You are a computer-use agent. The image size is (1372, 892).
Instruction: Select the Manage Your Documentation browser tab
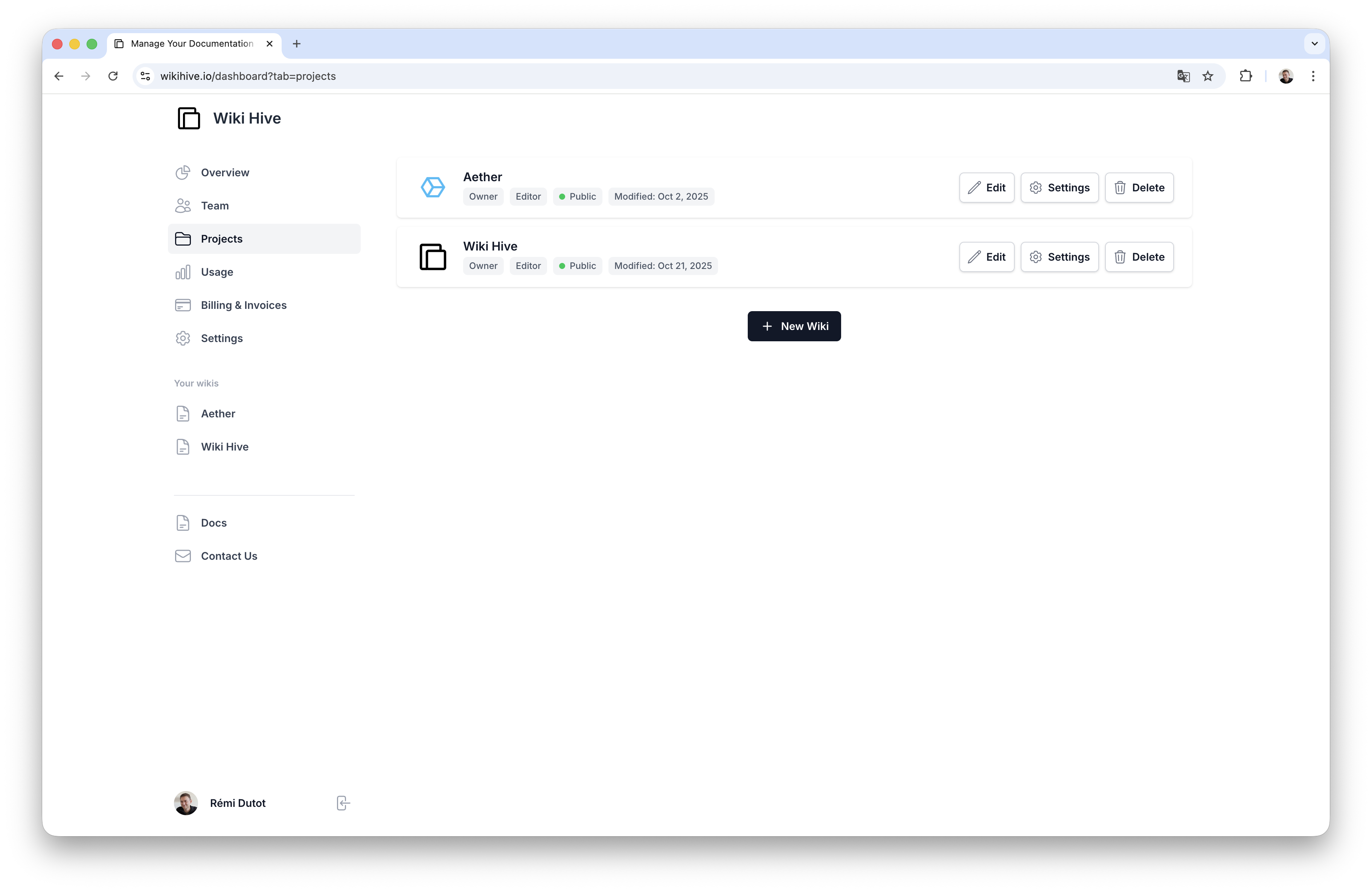pos(190,44)
